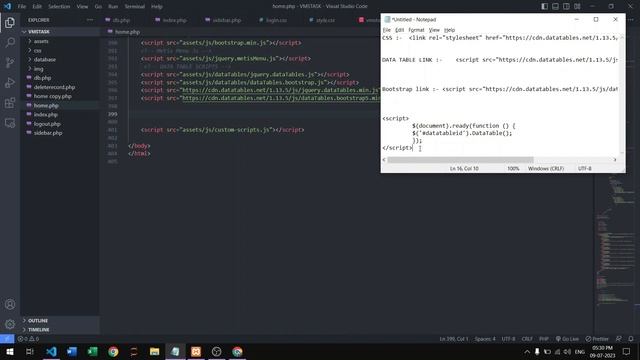Open the Extensions view
640x360 pixels.
(10, 102)
